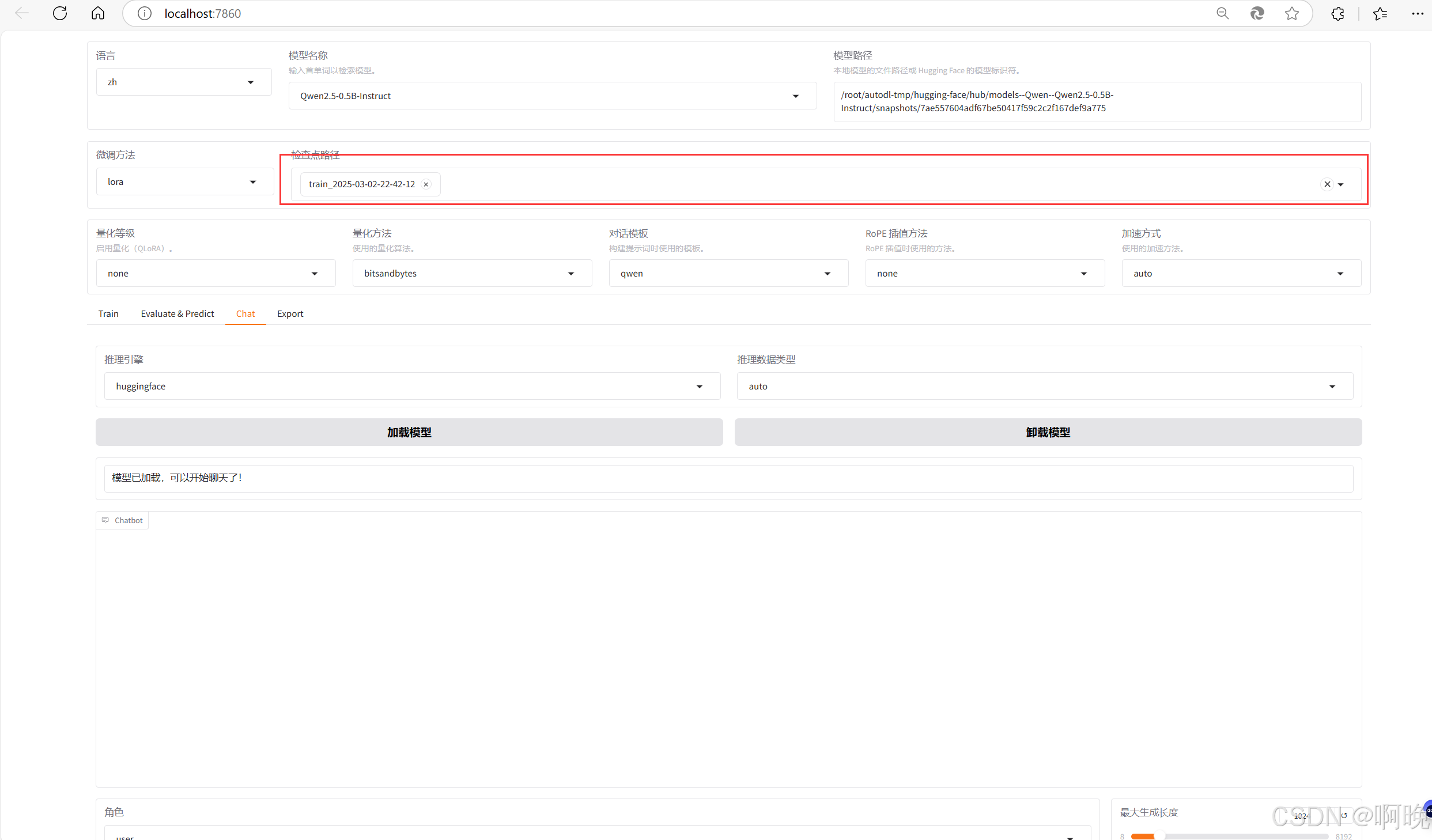Image resolution: width=1432 pixels, height=840 pixels.
Task: Add page to favorites with star icon
Action: click(x=1291, y=13)
